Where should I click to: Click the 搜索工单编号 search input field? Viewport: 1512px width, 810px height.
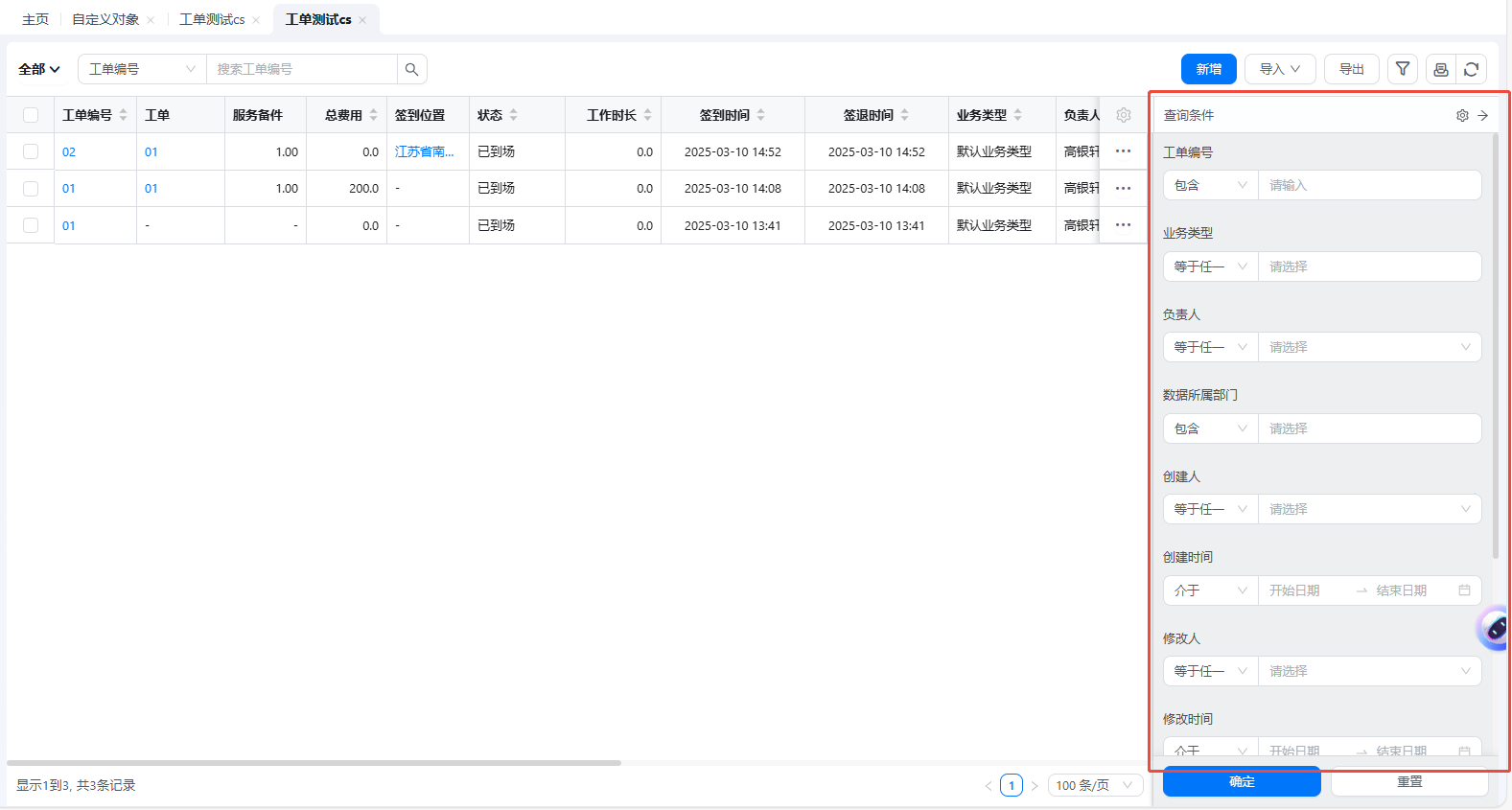(x=301, y=69)
